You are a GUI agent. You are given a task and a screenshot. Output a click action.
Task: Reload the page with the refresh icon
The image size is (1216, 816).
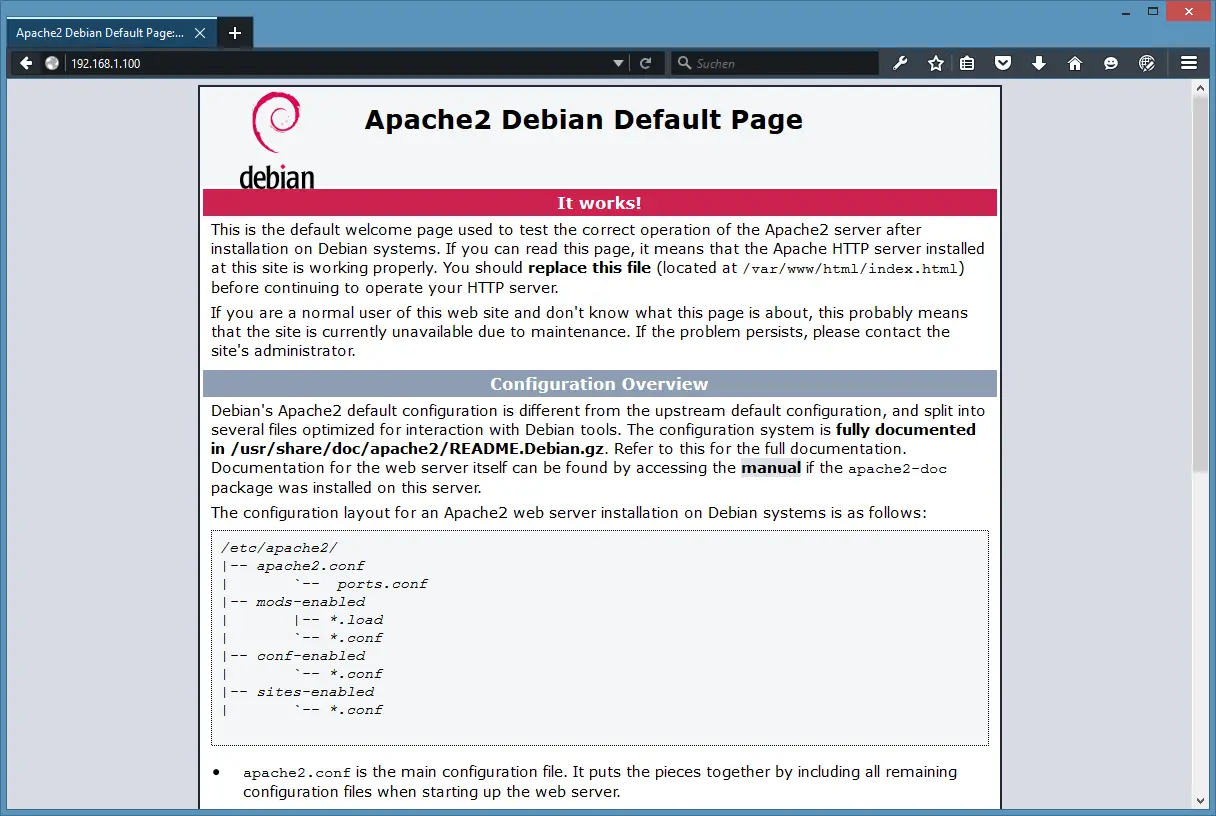pos(646,63)
